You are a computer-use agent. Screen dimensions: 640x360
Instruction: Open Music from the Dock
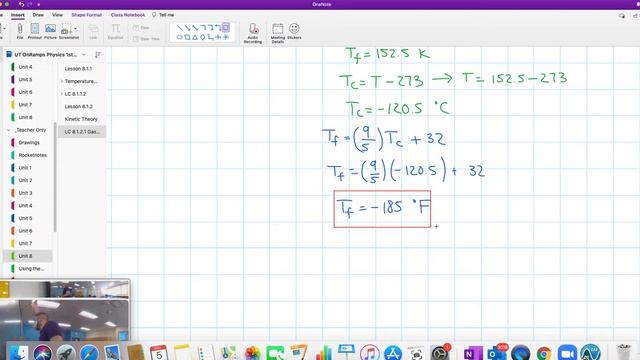coord(369,353)
